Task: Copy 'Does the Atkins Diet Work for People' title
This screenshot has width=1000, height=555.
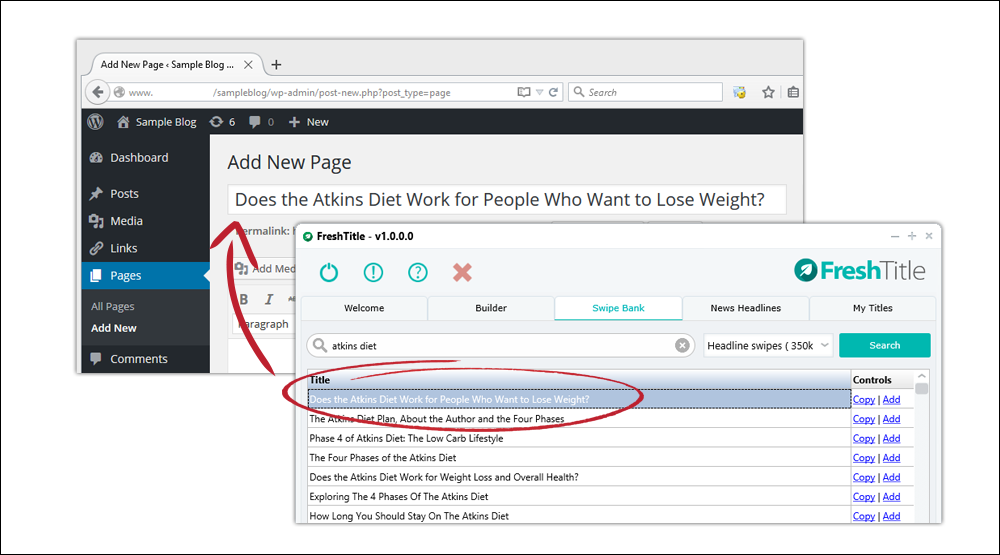Action: click(864, 399)
